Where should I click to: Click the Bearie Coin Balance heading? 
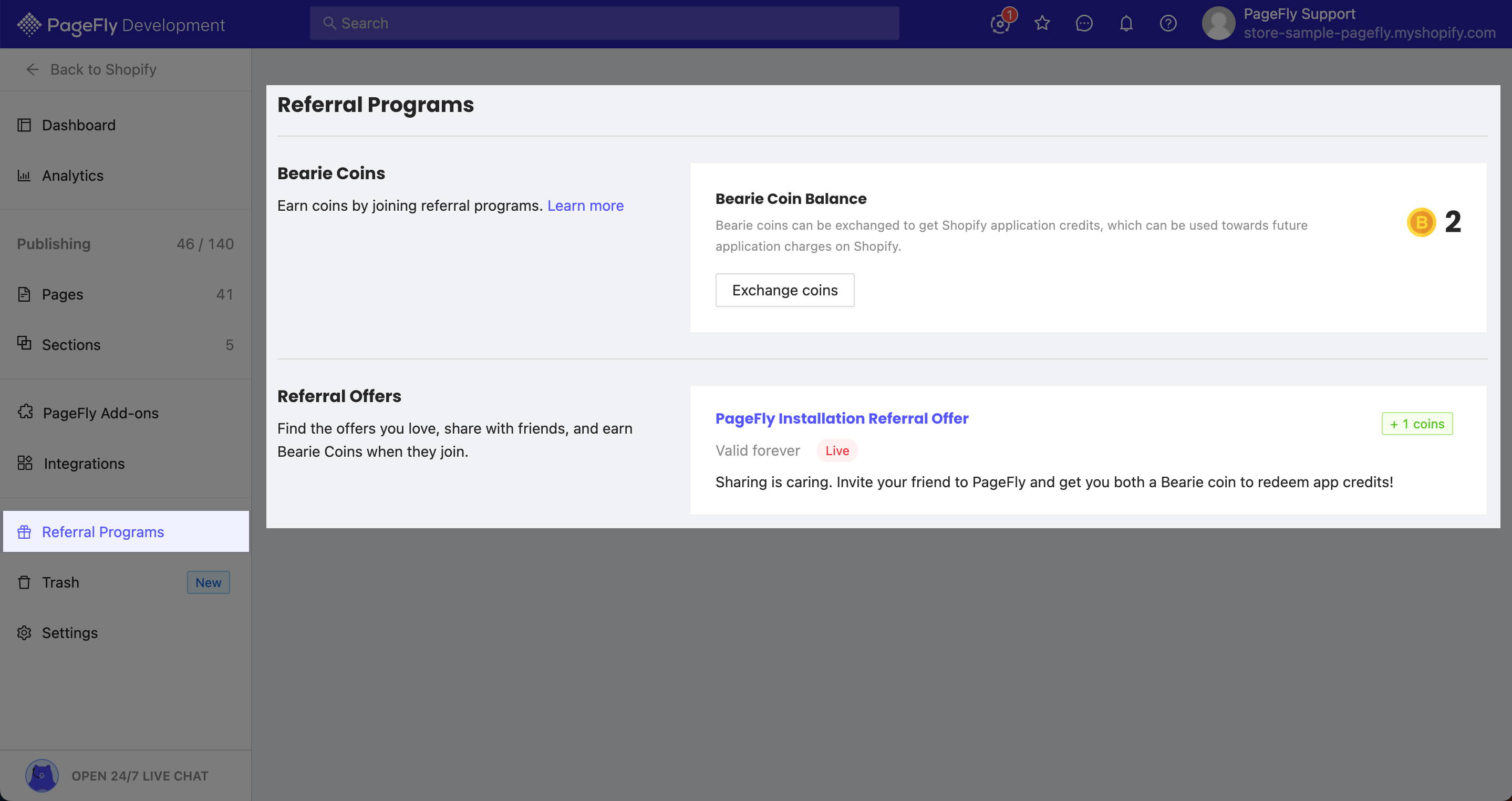coord(791,199)
